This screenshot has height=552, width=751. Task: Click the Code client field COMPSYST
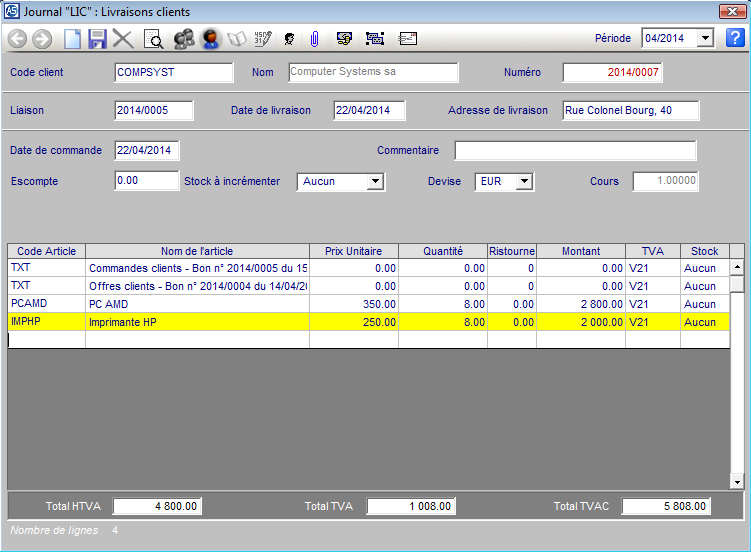(174, 72)
